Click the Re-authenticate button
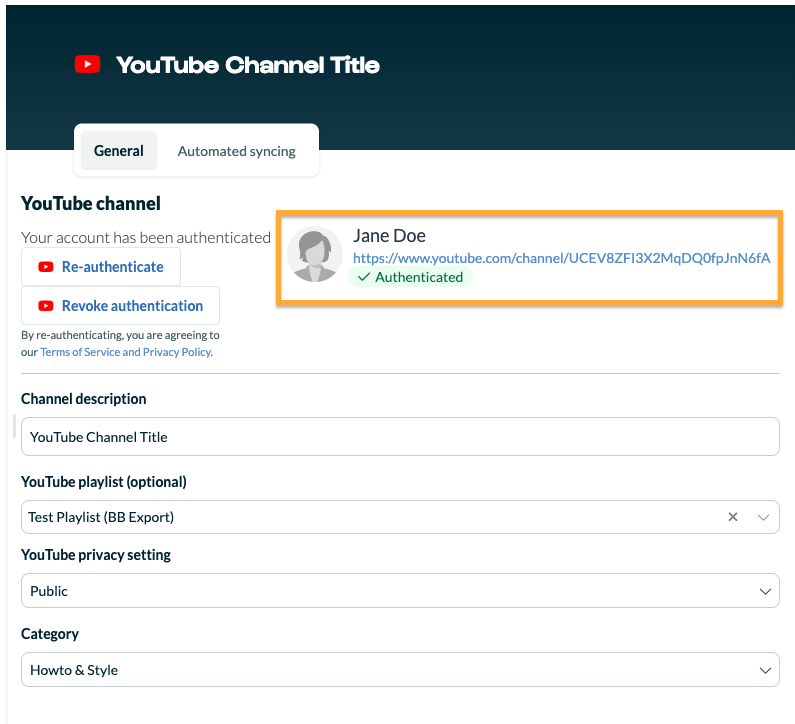This screenshot has width=795, height=724. (x=101, y=267)
